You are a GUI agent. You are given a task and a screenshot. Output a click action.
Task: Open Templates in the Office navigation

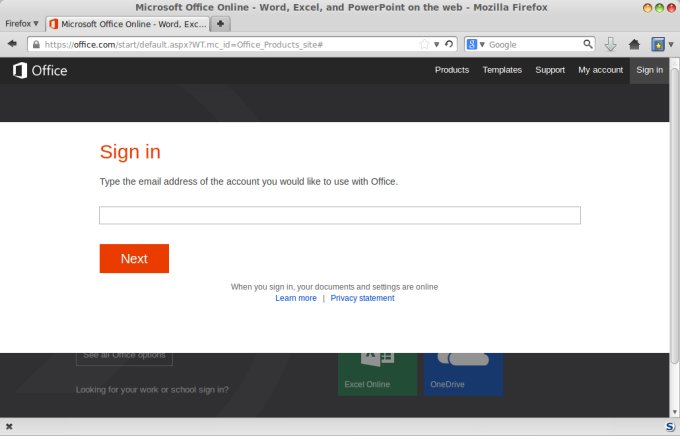coord(502,70)
